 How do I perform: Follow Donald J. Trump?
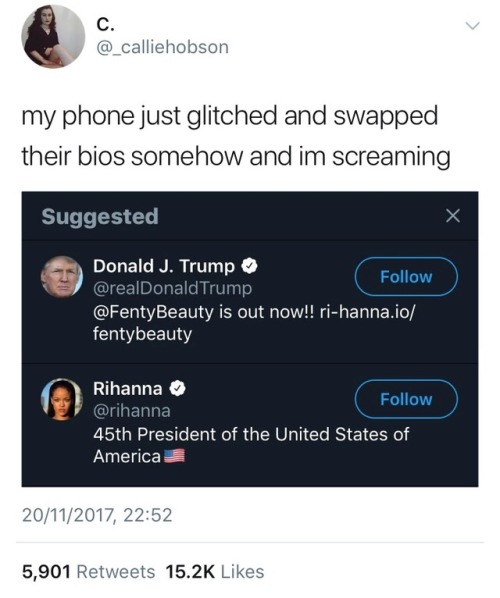pyautogui.click(x=406, y=277)
